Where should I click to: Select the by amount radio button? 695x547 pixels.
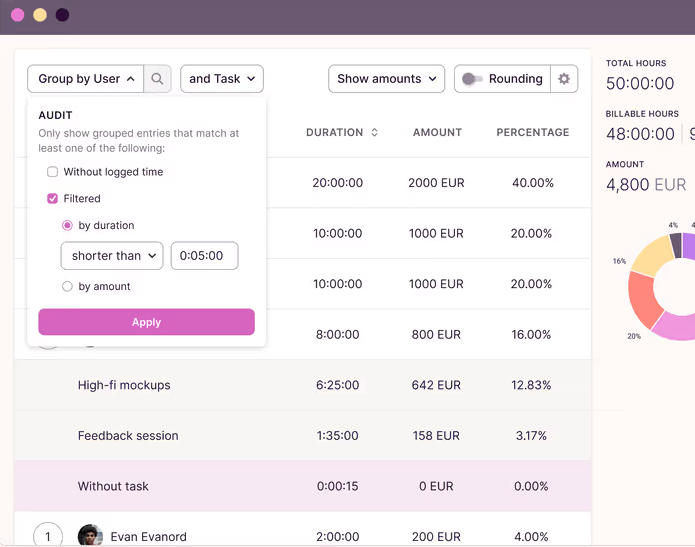(67, 286)
